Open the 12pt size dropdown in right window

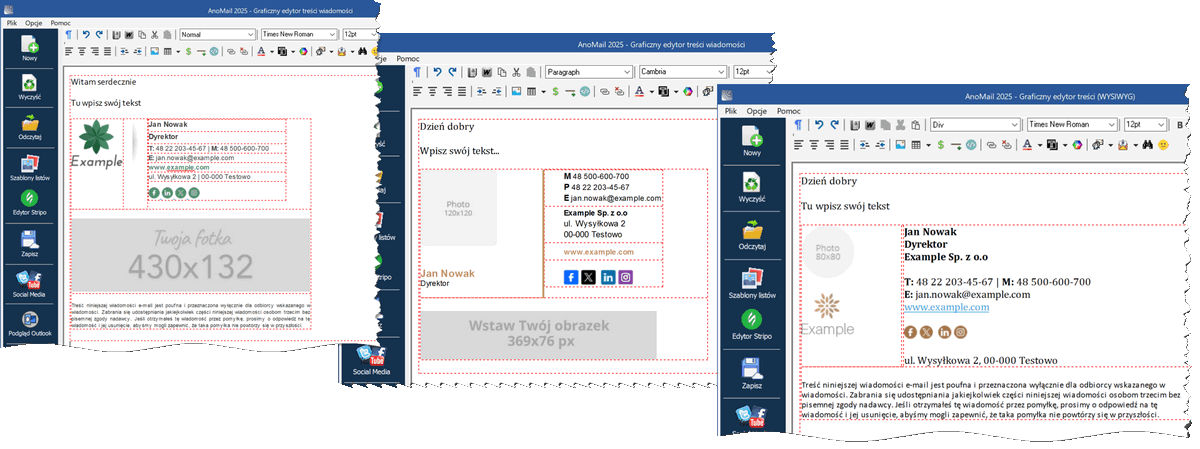click(x=1144, y=125)
